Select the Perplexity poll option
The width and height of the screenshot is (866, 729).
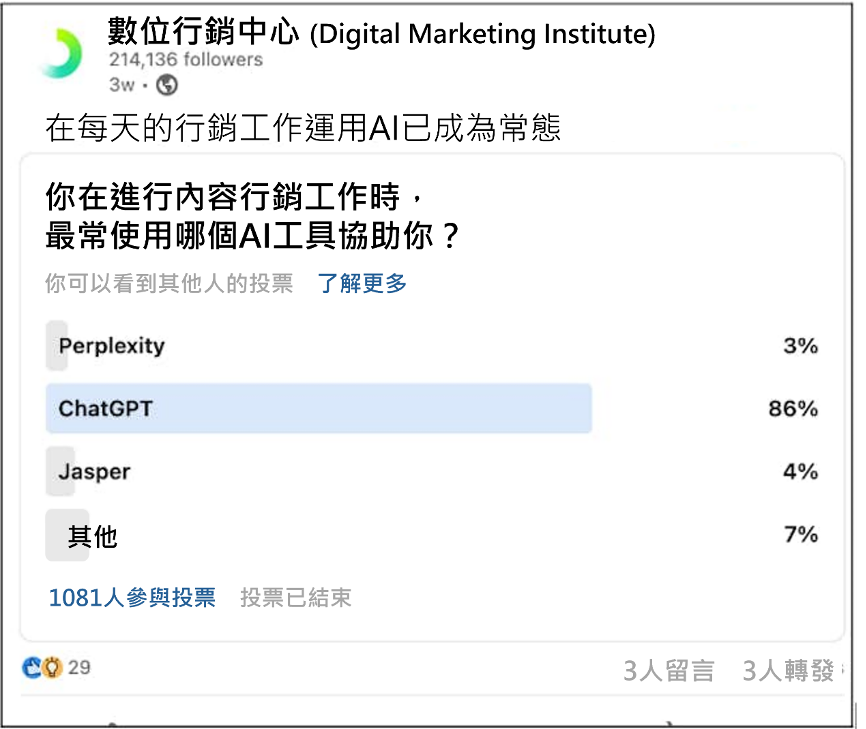tap(111, 346)
